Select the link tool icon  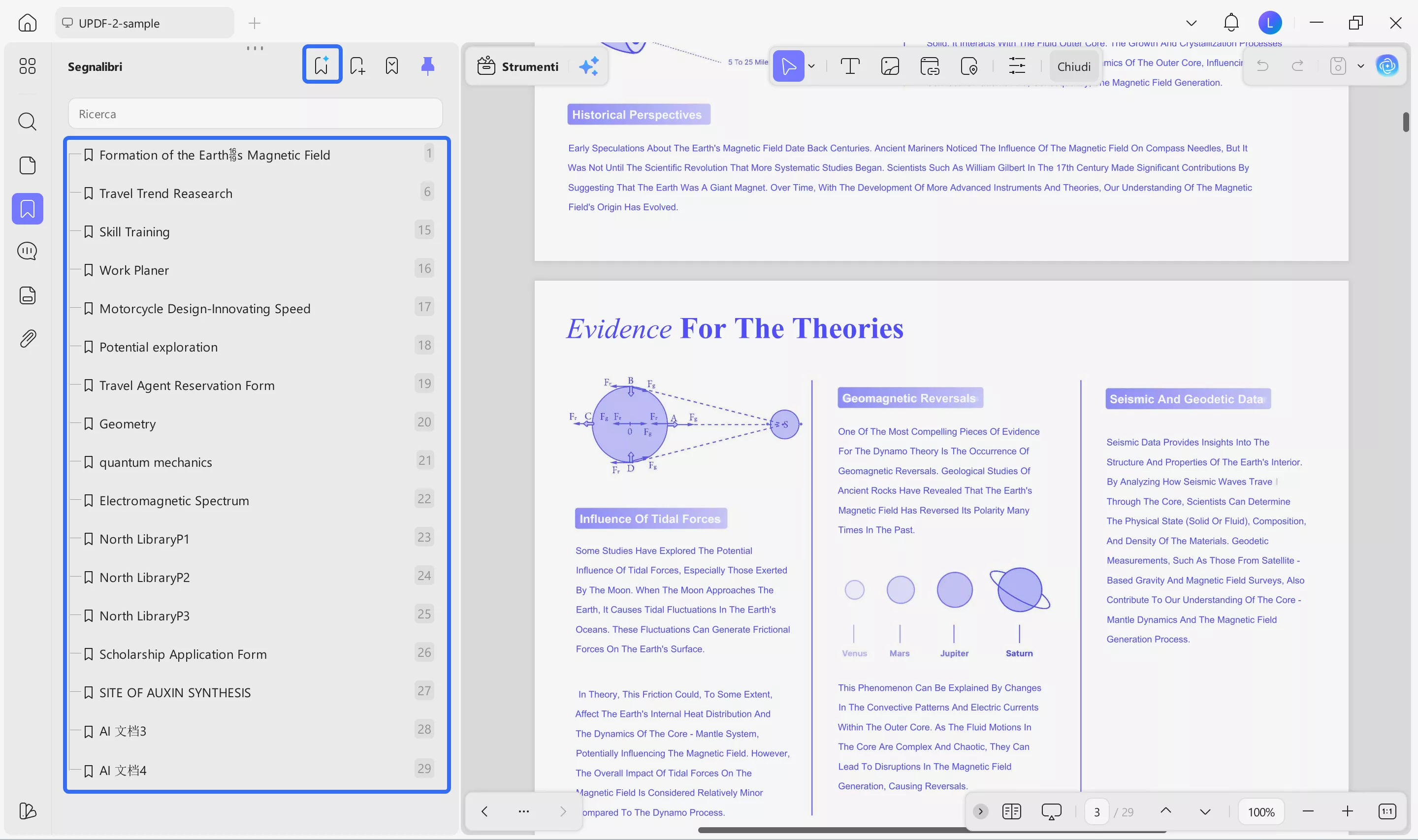(x=929, y=66)
